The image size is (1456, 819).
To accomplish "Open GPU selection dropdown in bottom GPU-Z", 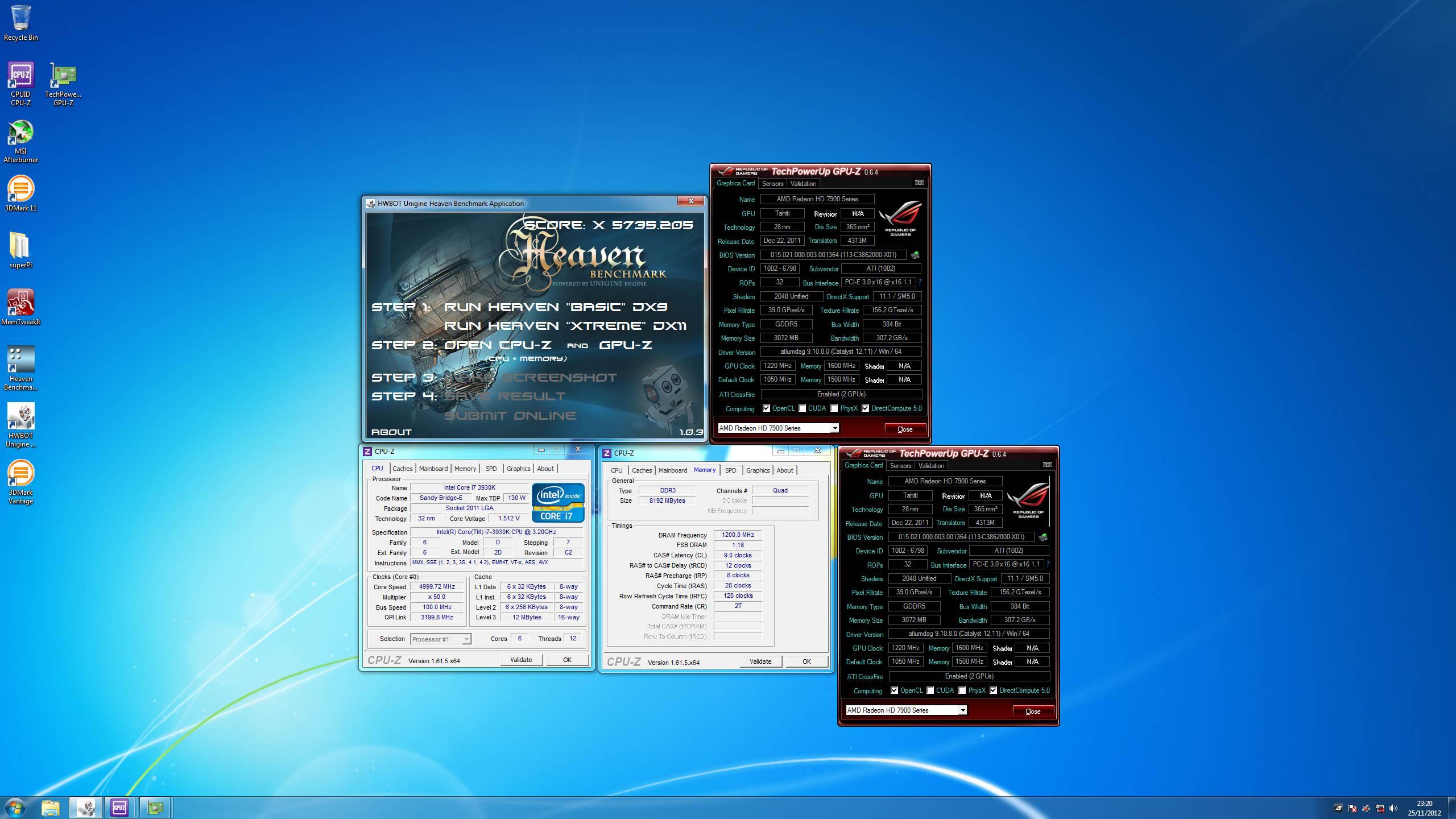I will [x=906, y=710].
